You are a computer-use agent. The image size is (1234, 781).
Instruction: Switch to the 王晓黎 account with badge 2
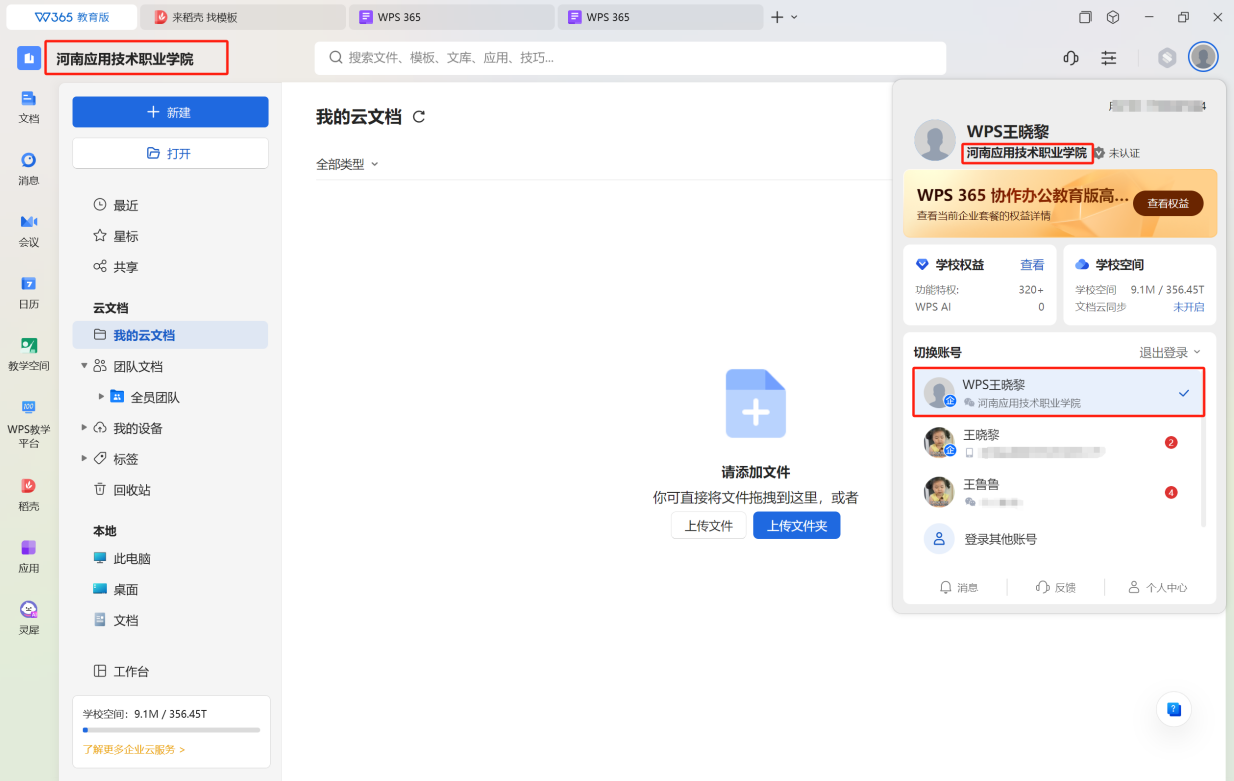click(1058, 442)
